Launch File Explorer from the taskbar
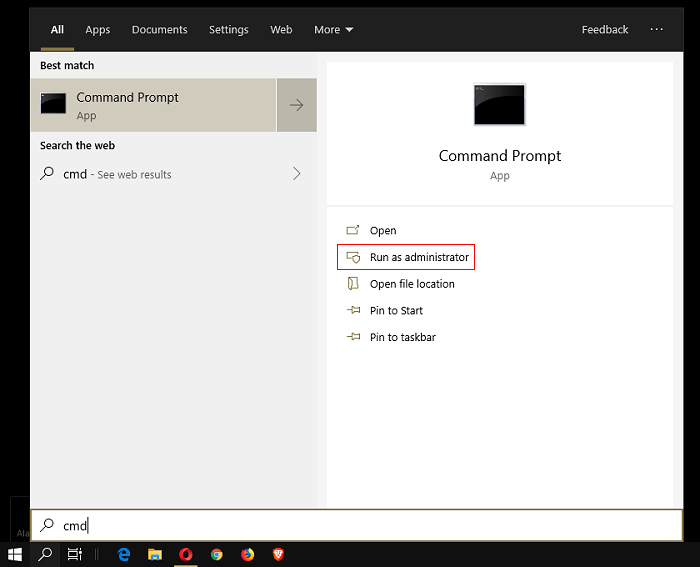Viewport: 700px width, 567px height. point(155,554)
